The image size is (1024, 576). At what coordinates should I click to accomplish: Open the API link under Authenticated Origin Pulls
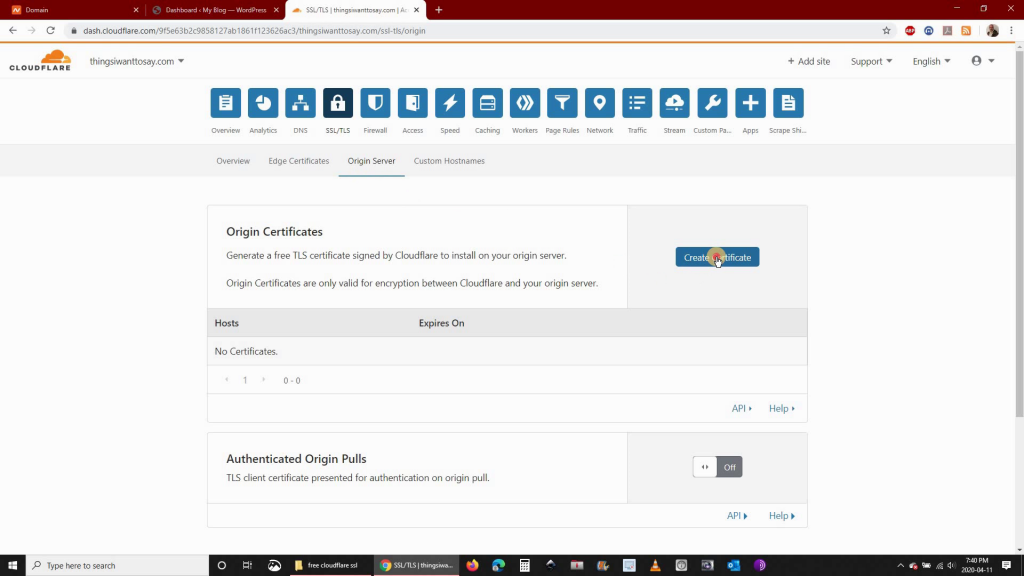737,516
